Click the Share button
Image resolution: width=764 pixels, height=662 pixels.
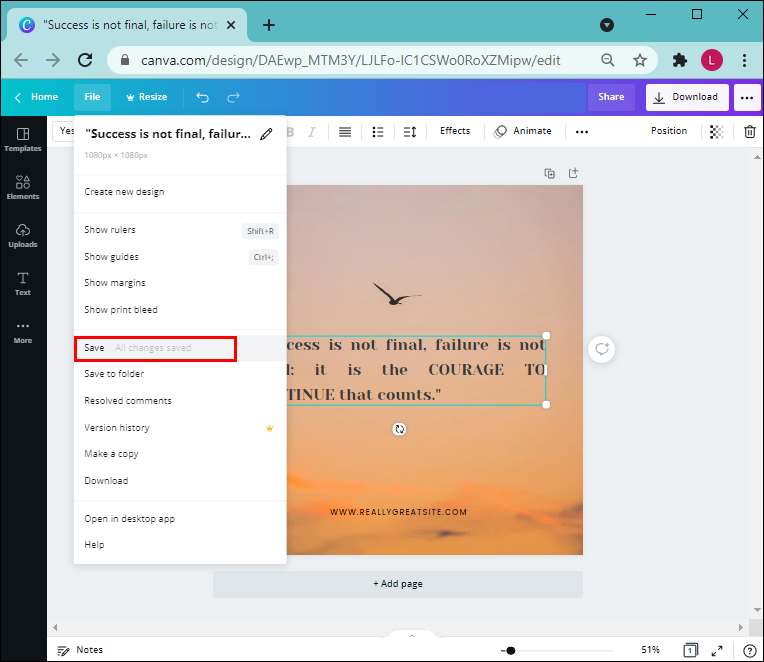point(611,97)
